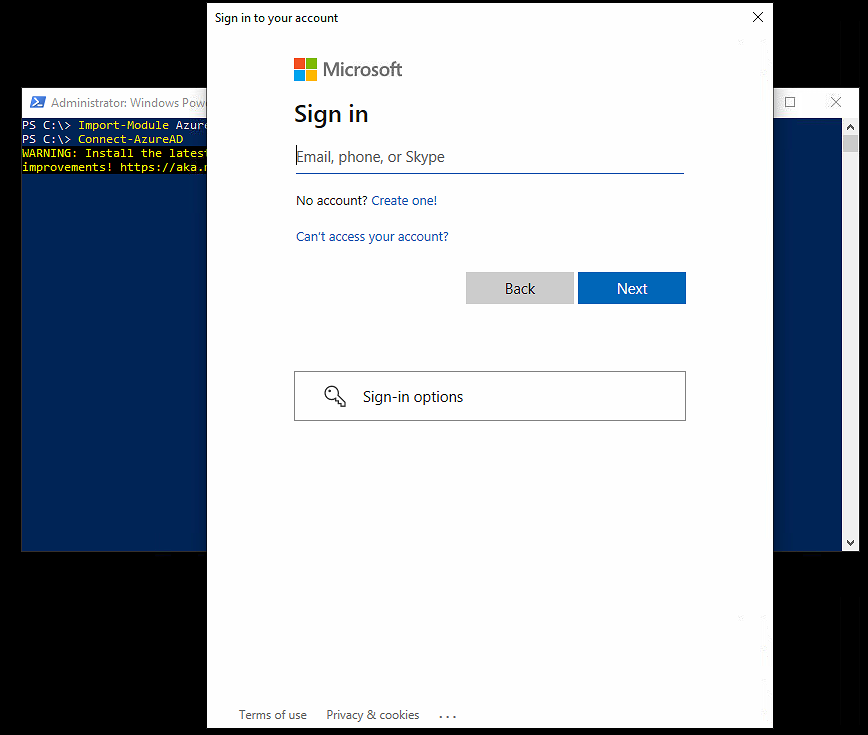Open the footer ellipsis more options
Viewport: 868px width, 735px height.
[447, 716]
